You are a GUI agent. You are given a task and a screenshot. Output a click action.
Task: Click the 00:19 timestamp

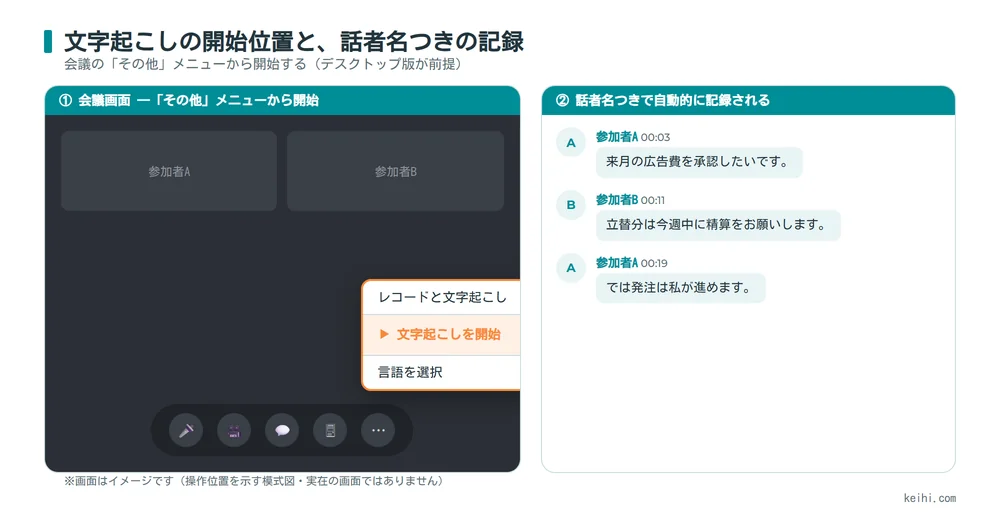(x=654, y=263)
